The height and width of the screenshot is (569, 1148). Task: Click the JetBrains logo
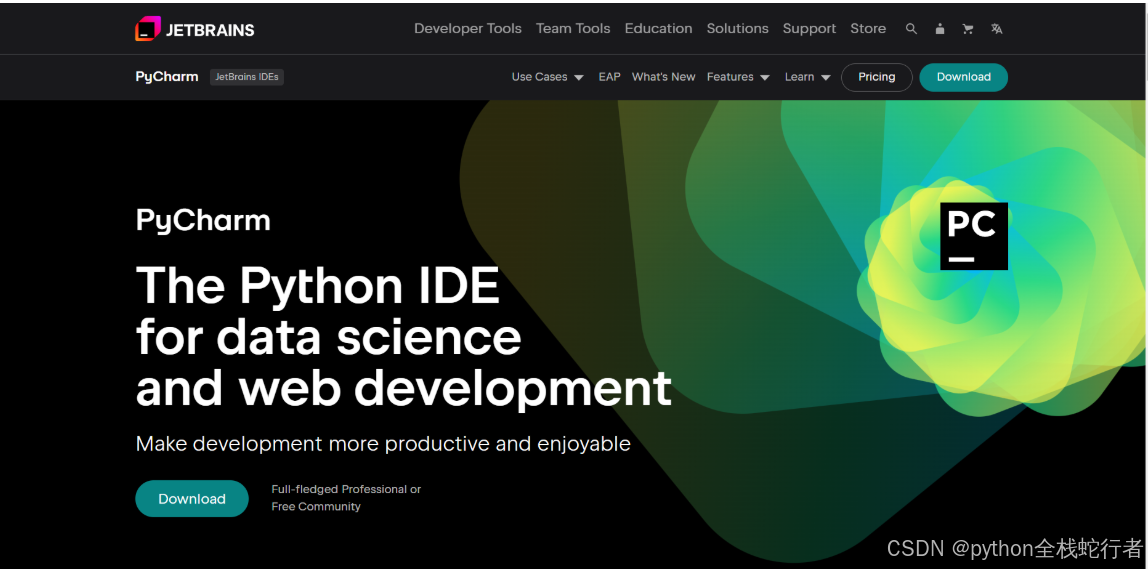(x=195, y=29)
